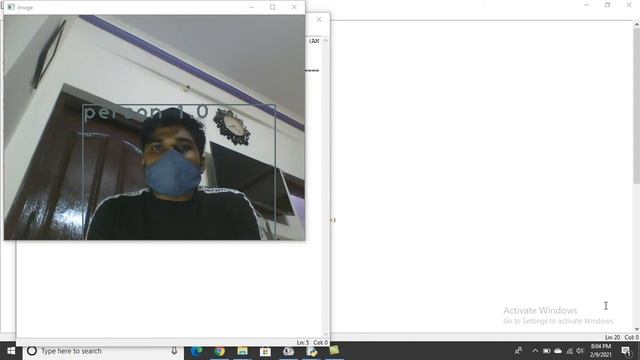The width and height of the screenshot is (640, 360).
Task: Click Col: 0 beside Ln: 20
Action: [x=631, y=337]
